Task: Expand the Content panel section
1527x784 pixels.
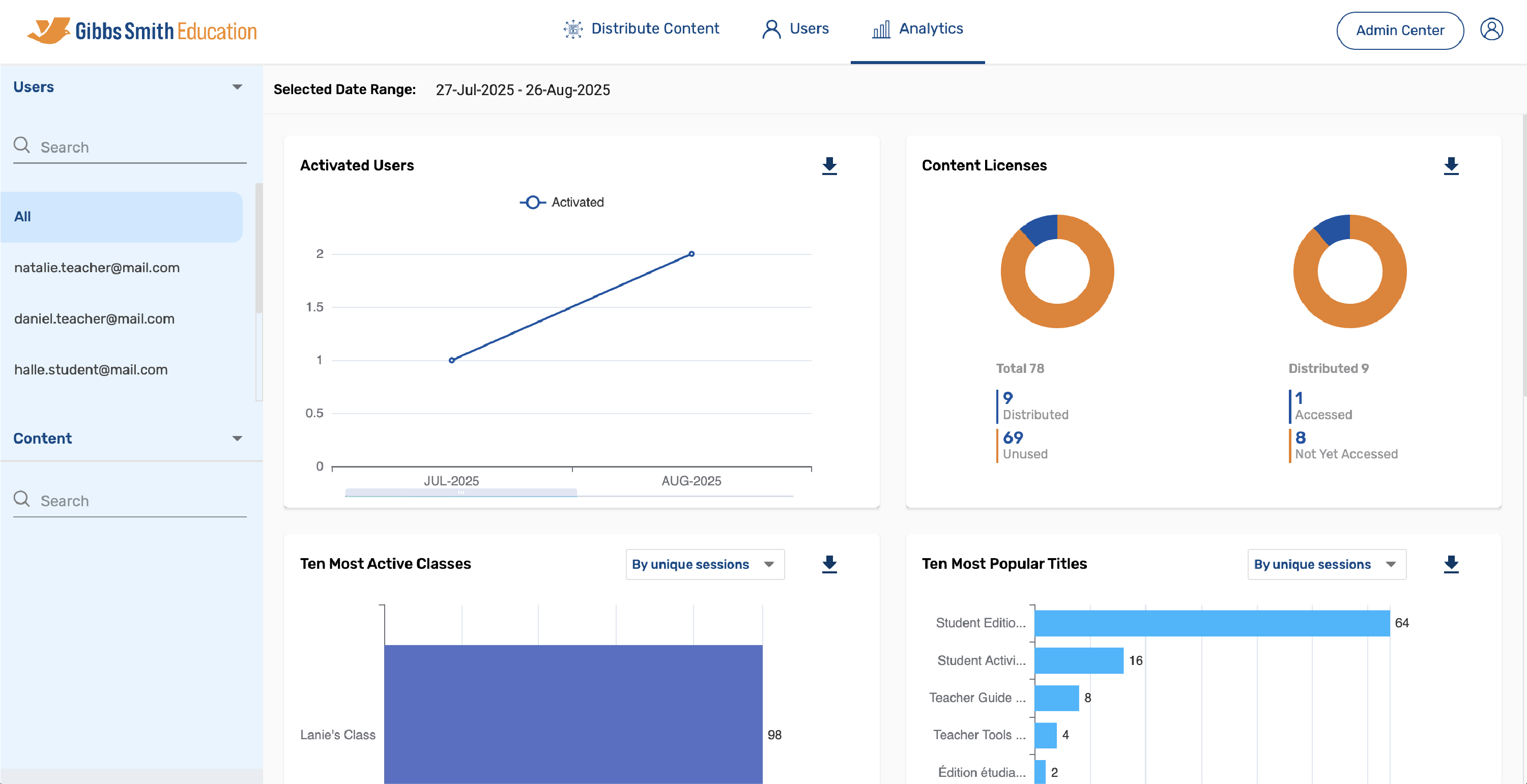Action: tap(237, 439)
